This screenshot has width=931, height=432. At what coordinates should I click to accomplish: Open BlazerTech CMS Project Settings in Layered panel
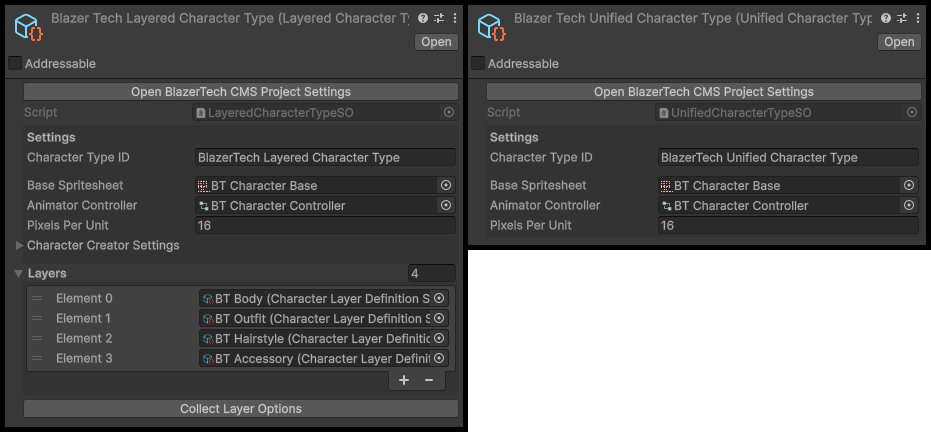pos(241,92)
